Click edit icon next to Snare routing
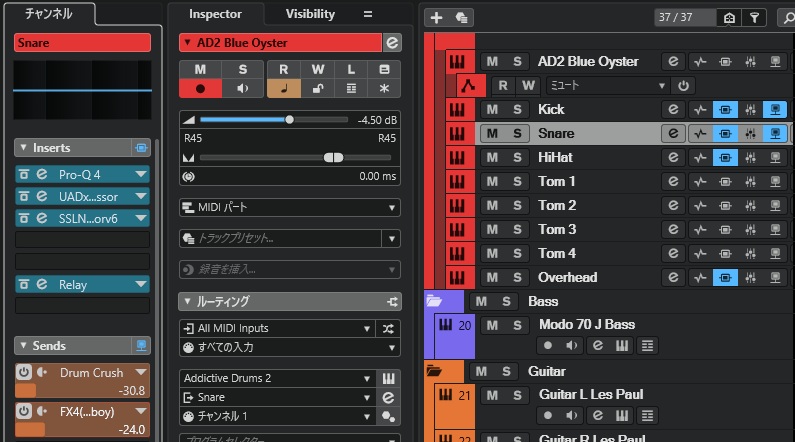The image size is (795, 442). [388, 397]
